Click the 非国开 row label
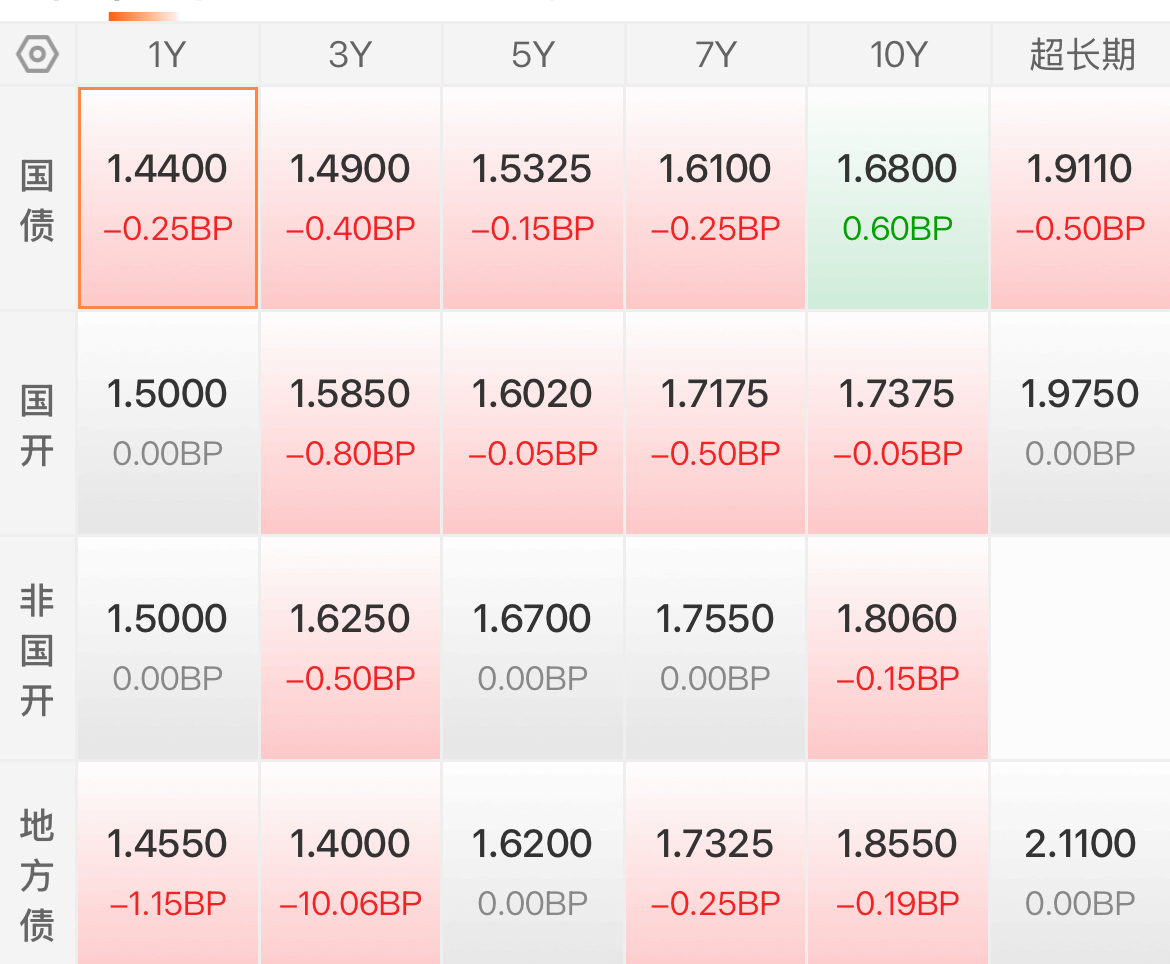The image size is (1170, 964). [x=37, y=650]
